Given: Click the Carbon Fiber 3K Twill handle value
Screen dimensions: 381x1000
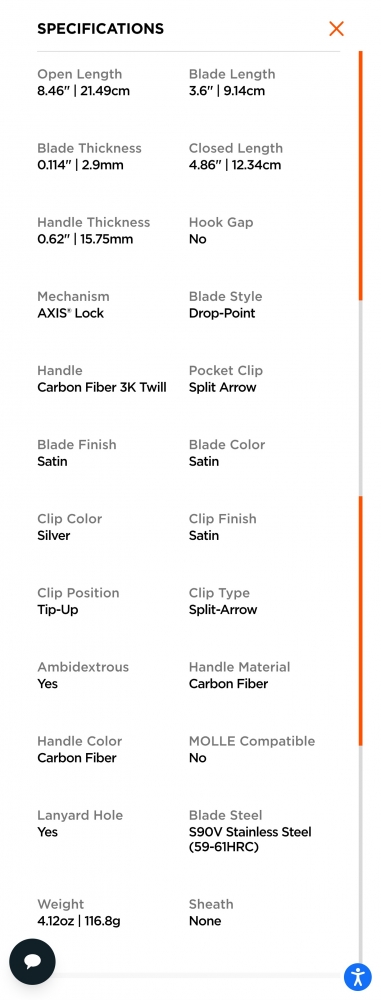Looking at the screenshot, I should tap(101, 387).
